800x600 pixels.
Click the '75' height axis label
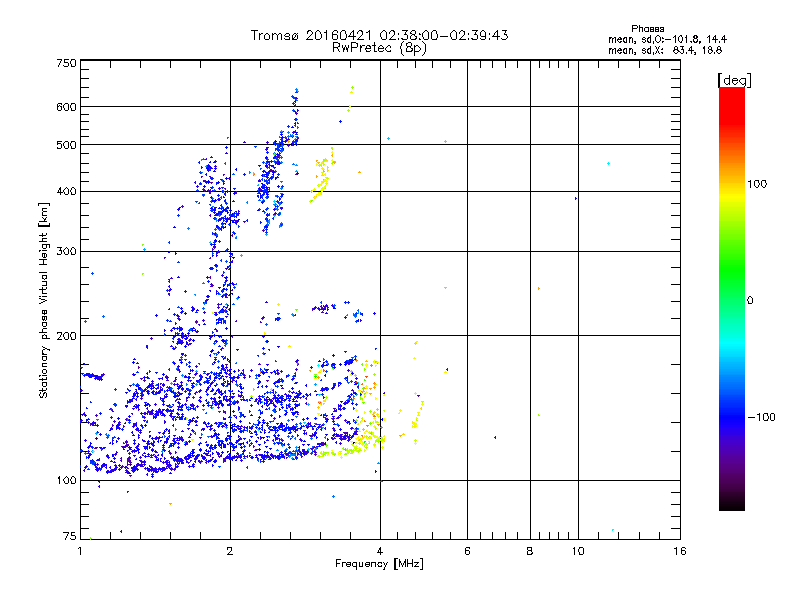click(x=70, y=536)
